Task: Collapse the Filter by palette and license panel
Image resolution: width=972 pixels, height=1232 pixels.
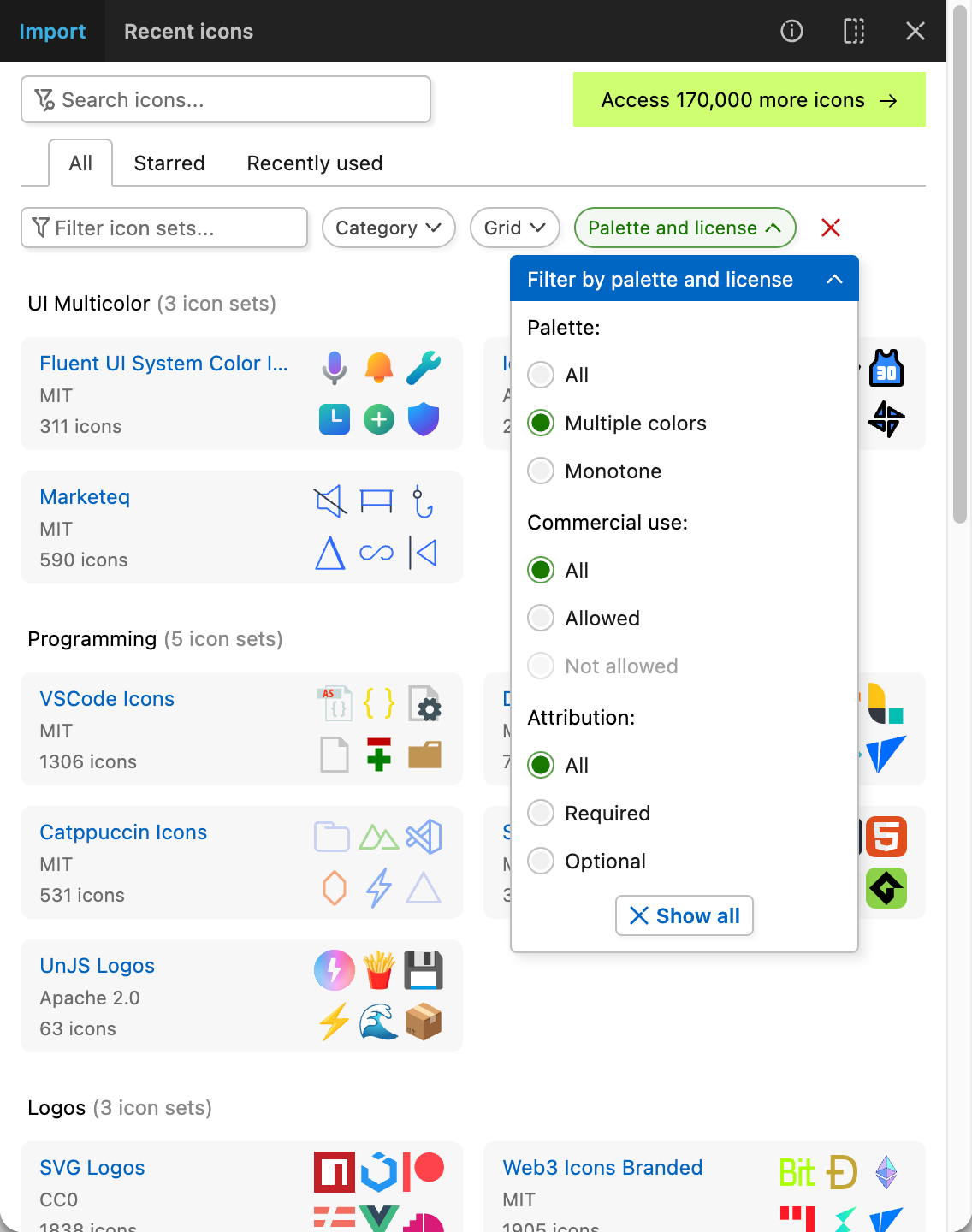Action: [x=834, y=279]
